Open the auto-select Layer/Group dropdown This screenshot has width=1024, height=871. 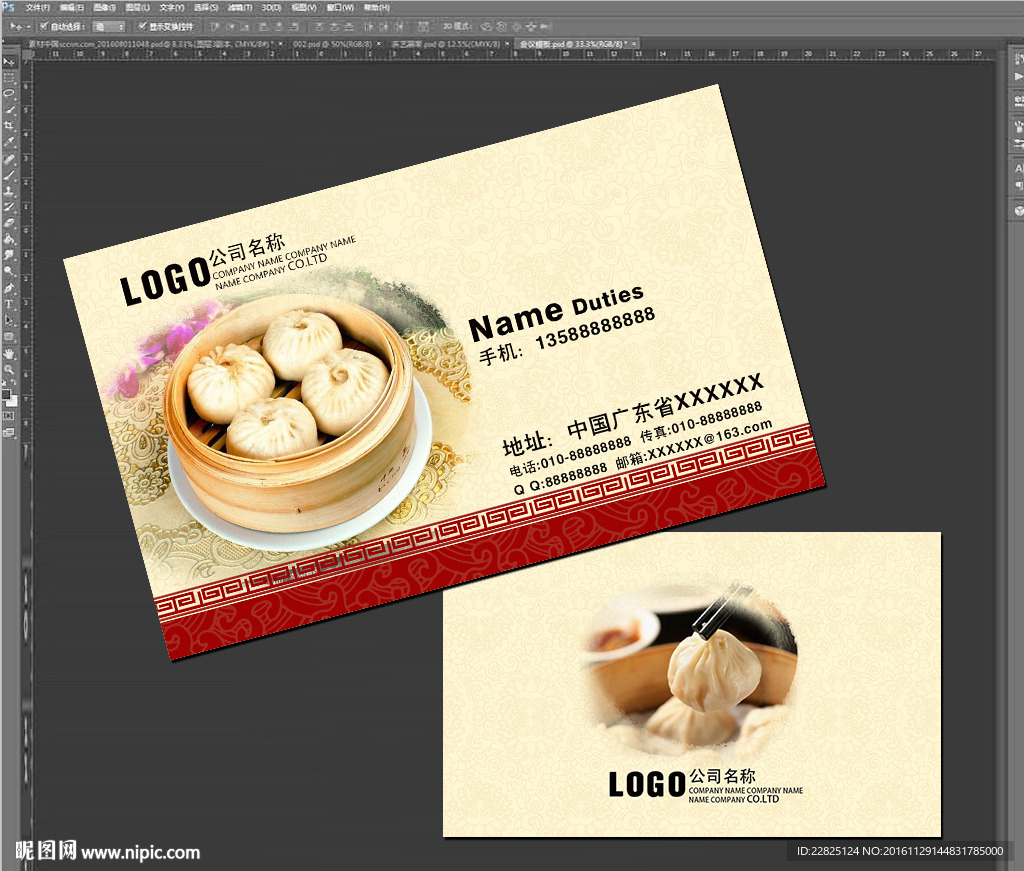[108, 26]
